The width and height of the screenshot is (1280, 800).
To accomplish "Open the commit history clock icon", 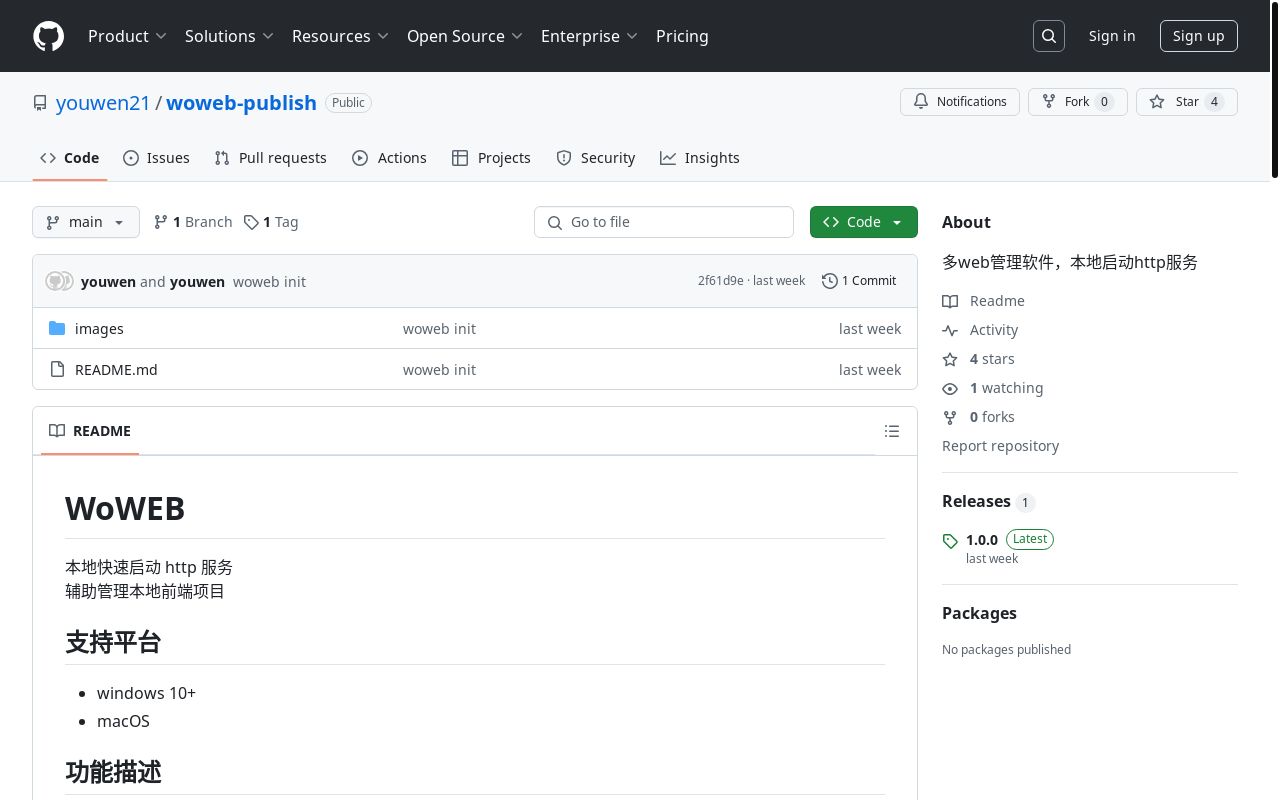I will coord(829,281).
